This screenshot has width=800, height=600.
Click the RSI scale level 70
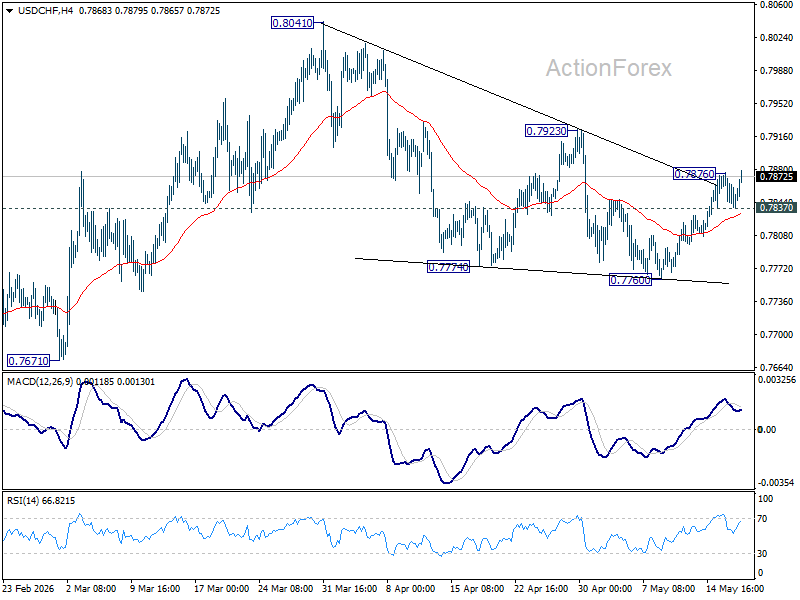pyautogui.click(x=762, y=519)
